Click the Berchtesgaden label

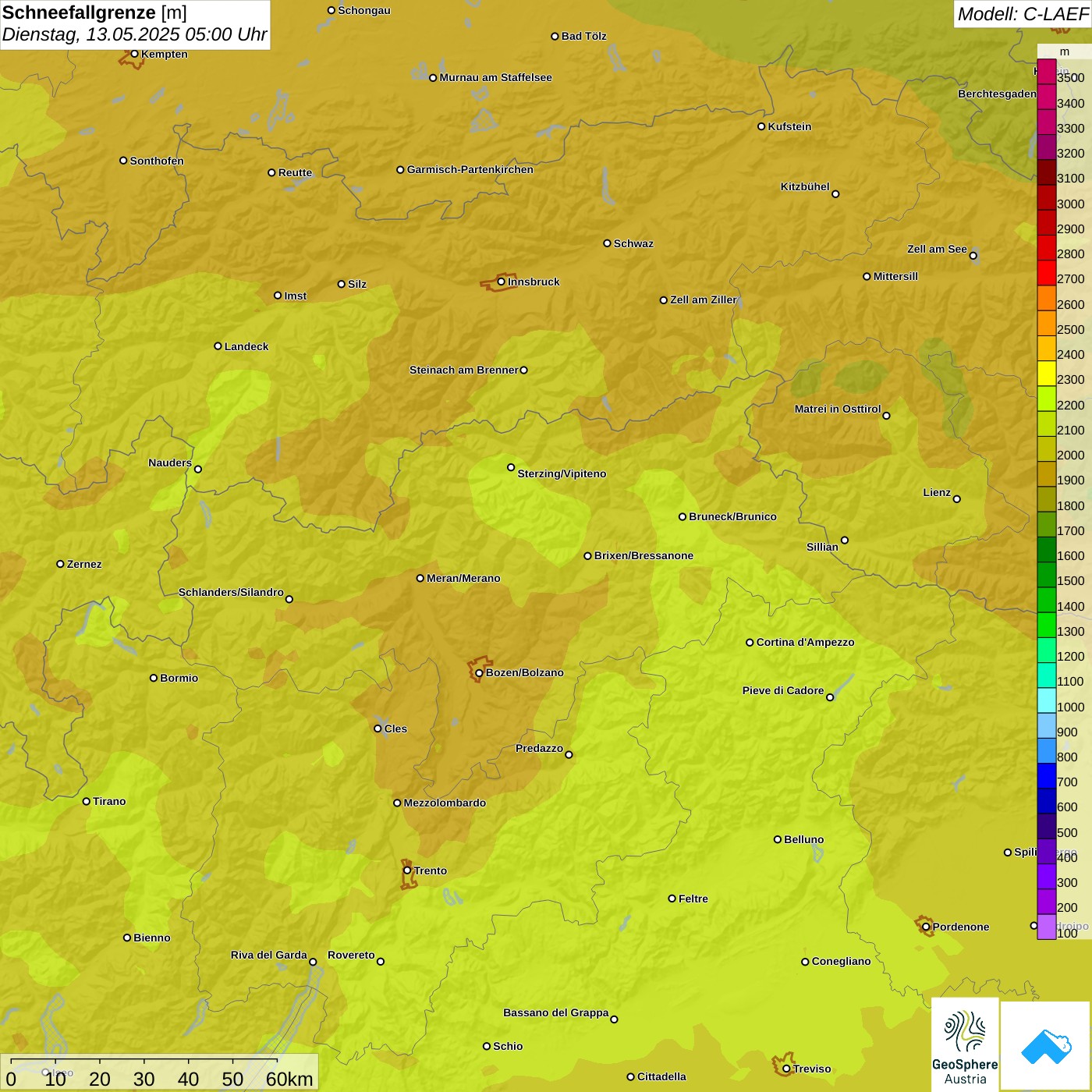point(997,94)
